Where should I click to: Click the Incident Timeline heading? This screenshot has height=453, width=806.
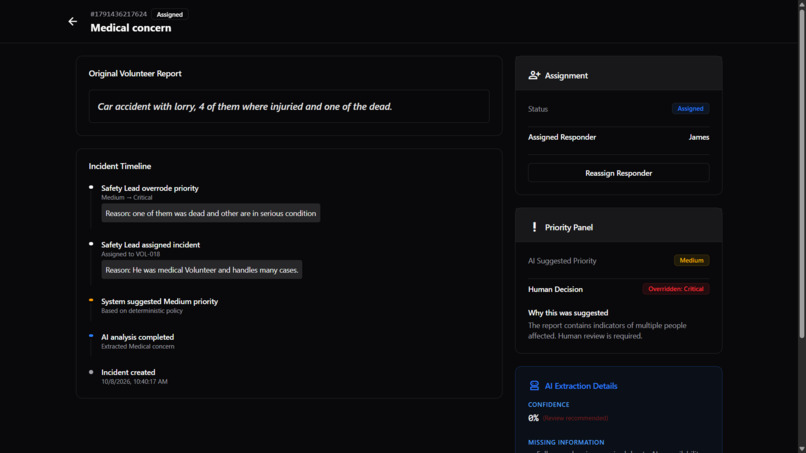tap(120, 166)
